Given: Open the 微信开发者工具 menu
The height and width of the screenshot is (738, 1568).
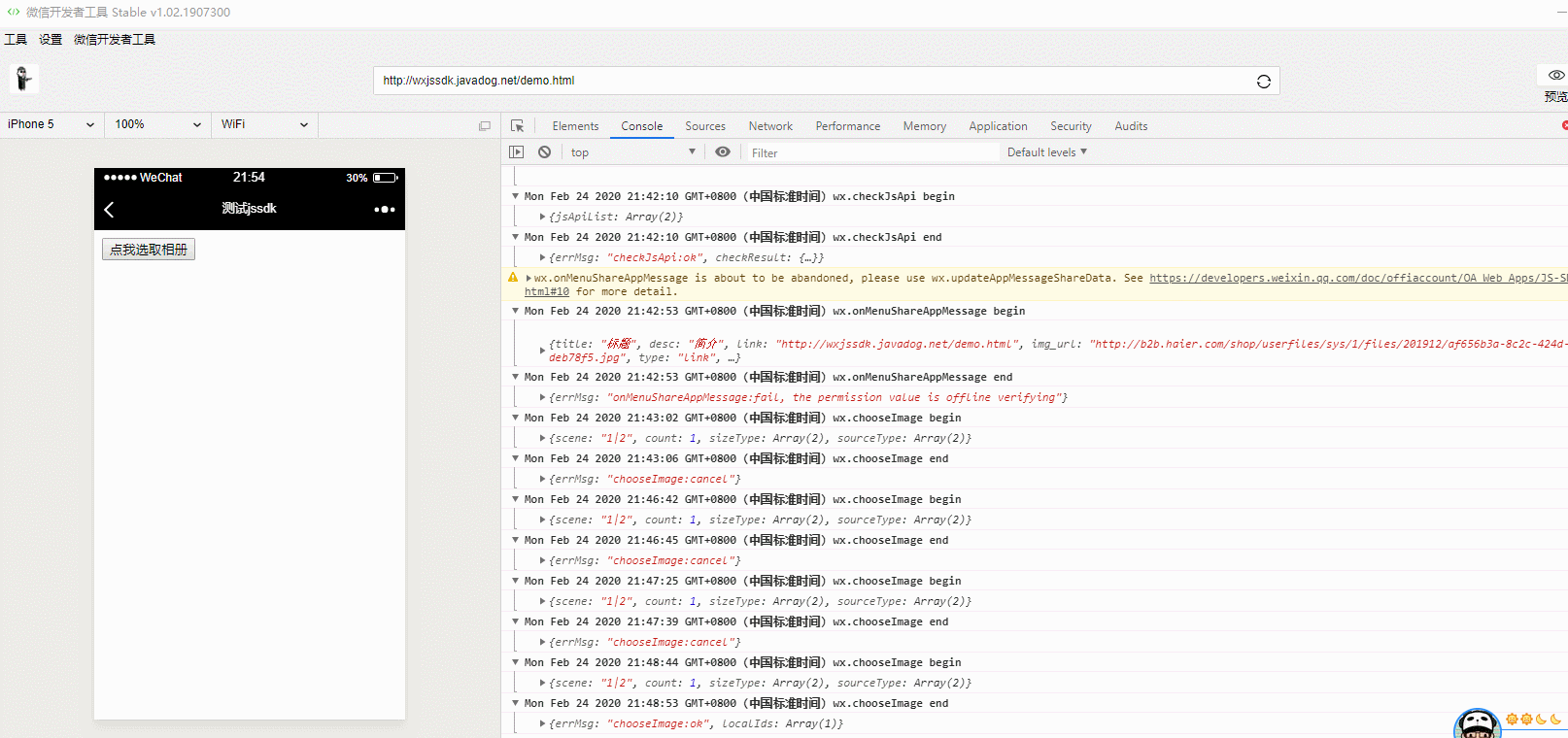Looking at the screenshot, I should (115, 40).
